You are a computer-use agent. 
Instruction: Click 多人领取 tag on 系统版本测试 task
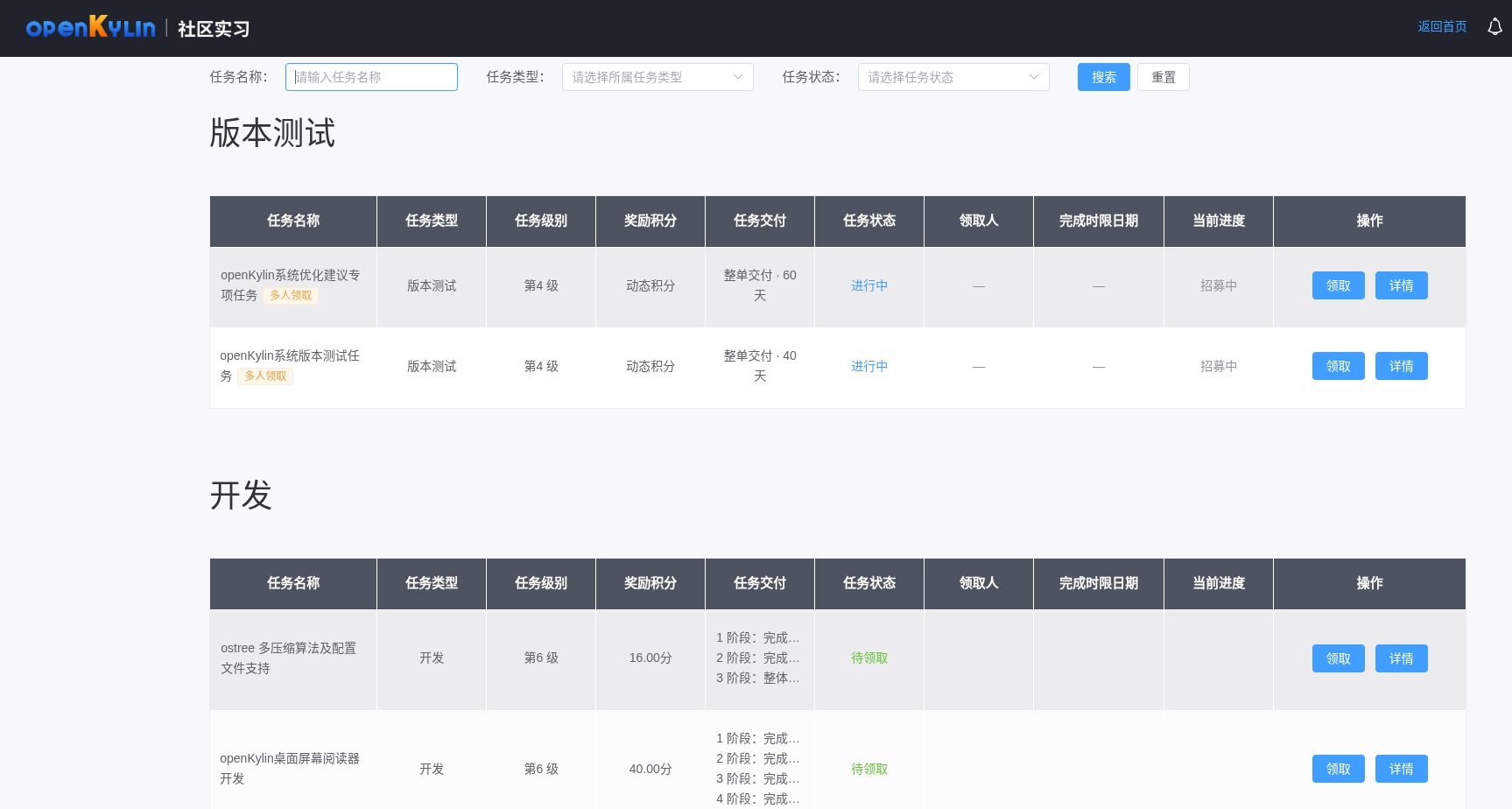point(265,376)
